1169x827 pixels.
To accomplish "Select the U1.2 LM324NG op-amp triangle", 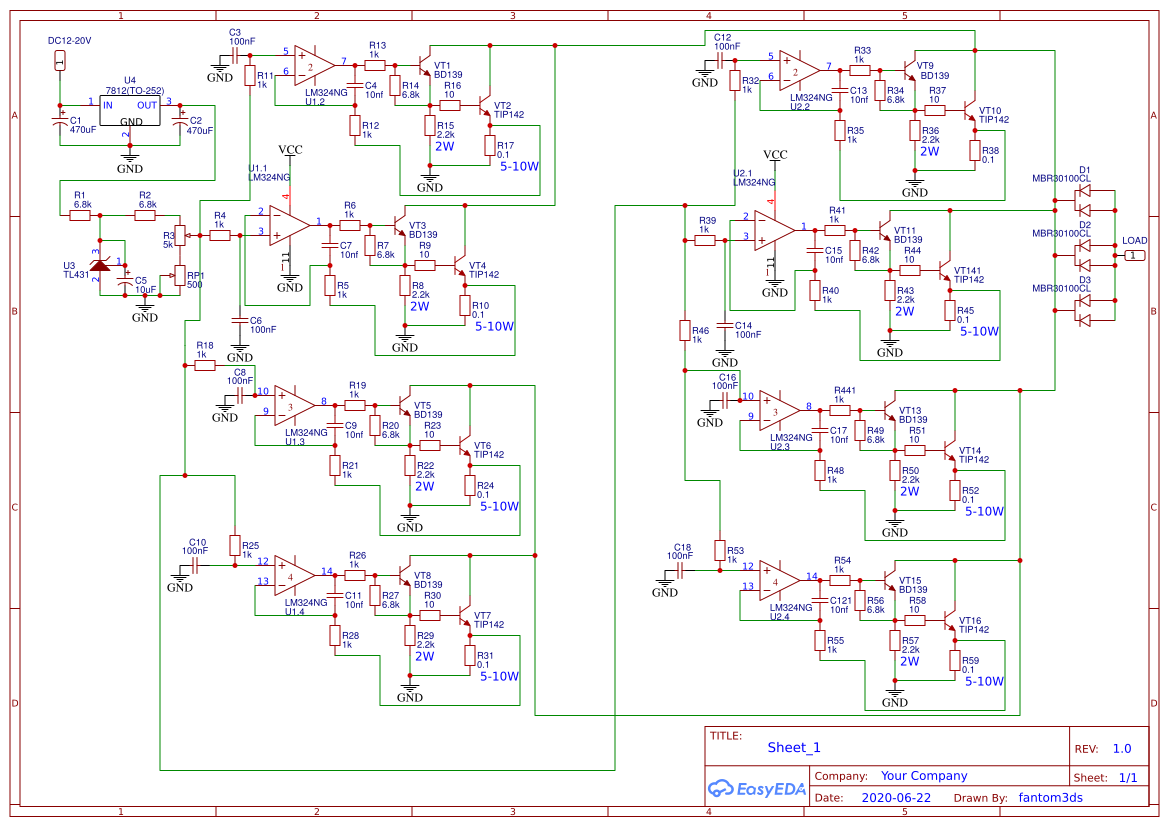I will (x=315, y=64).
